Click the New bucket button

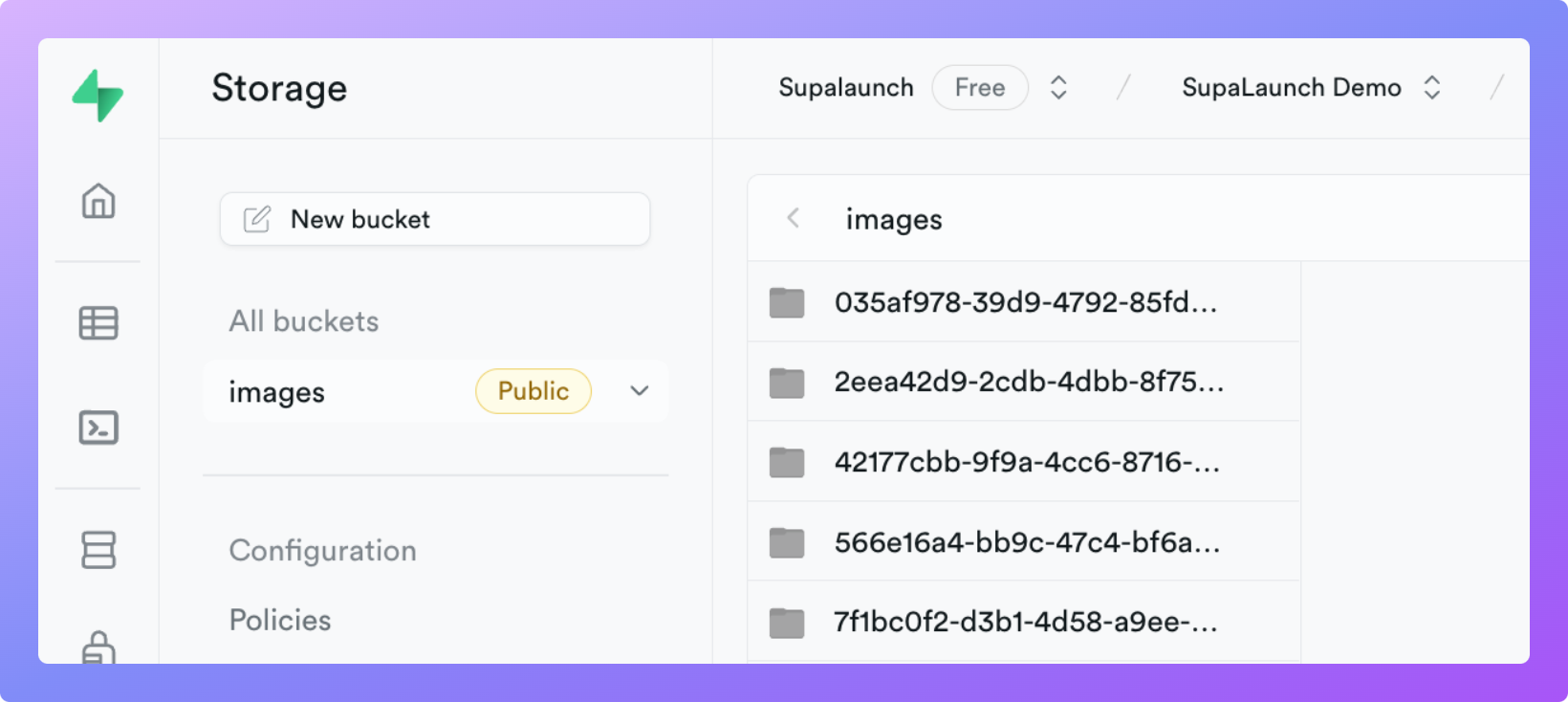tap(435, 219)
